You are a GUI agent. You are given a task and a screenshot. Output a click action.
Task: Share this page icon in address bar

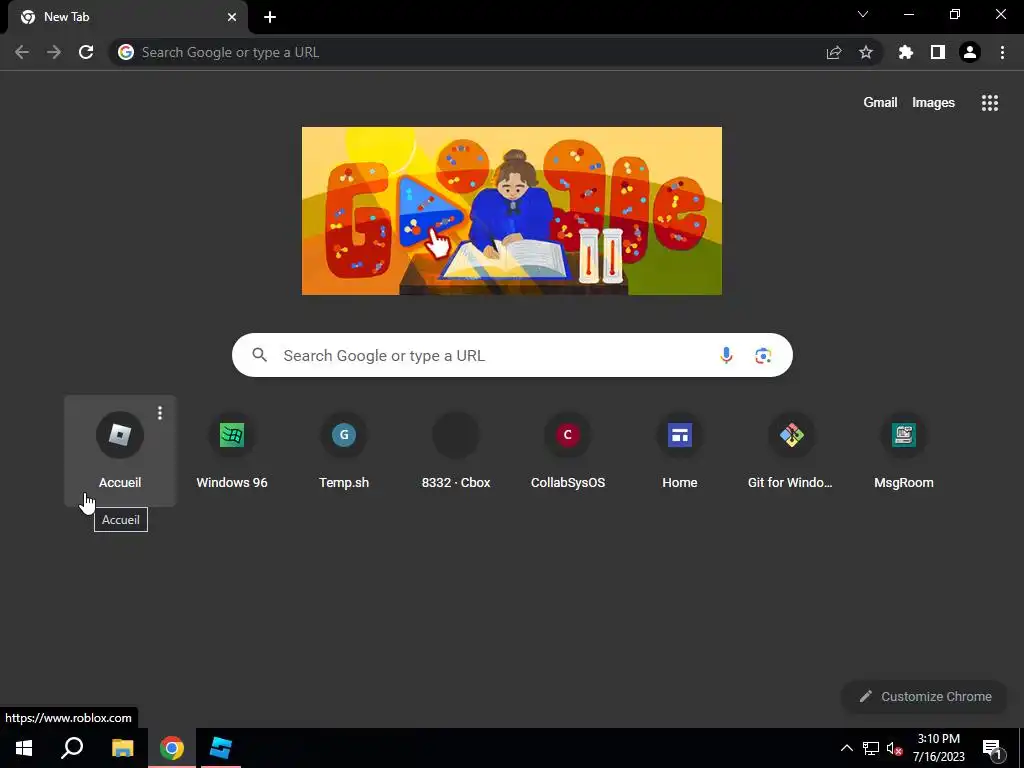(x=834, y=52)
